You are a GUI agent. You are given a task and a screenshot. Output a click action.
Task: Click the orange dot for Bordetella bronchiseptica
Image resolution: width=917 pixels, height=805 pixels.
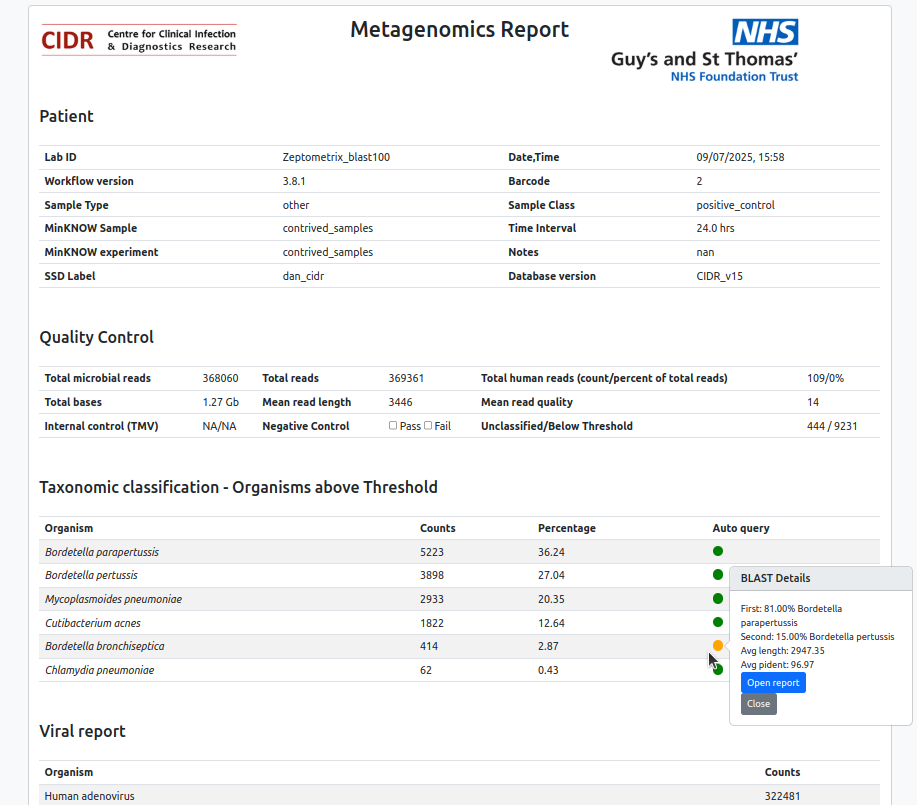[x=718, y=646]
